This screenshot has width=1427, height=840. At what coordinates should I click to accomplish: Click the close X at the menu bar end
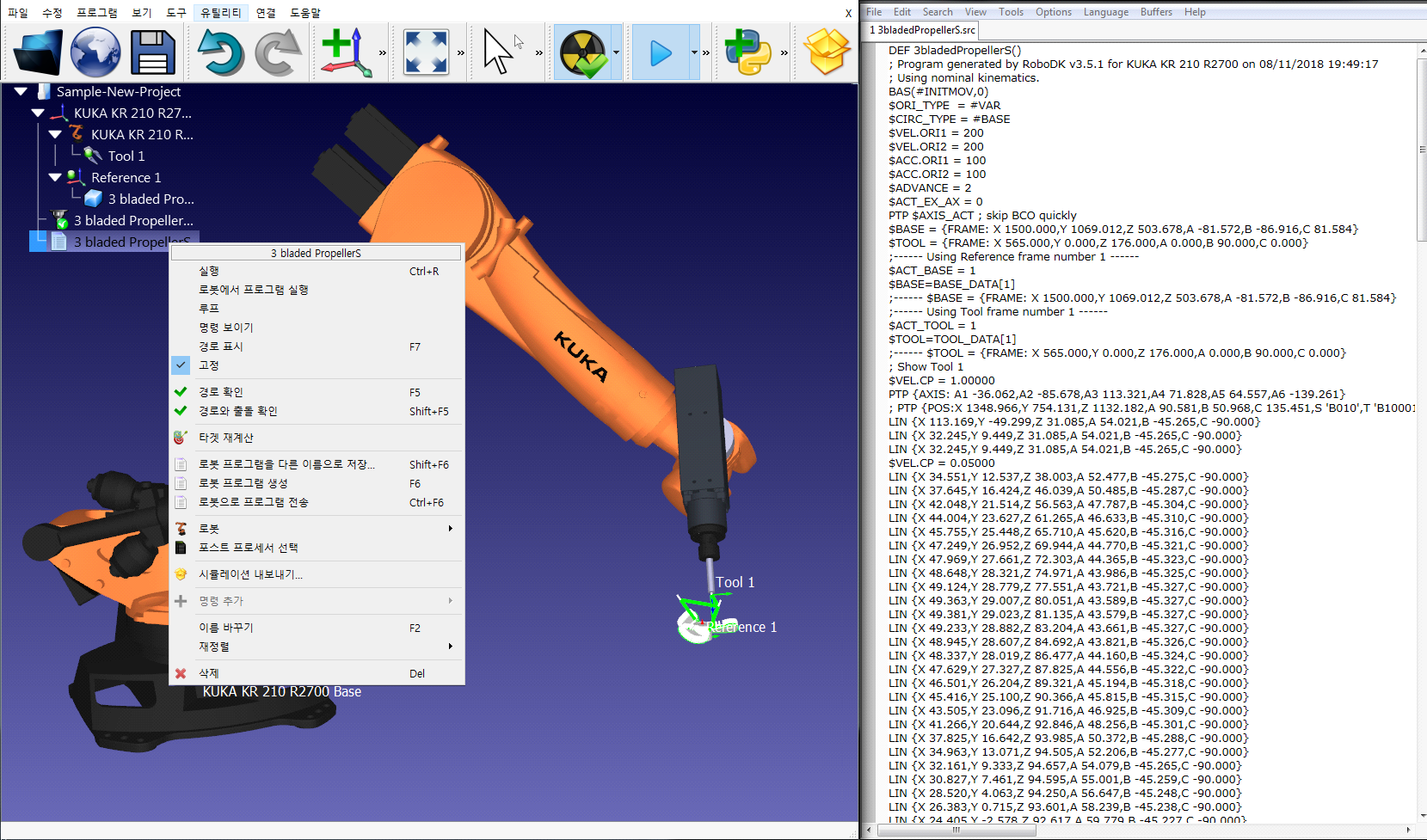(848, 13)
